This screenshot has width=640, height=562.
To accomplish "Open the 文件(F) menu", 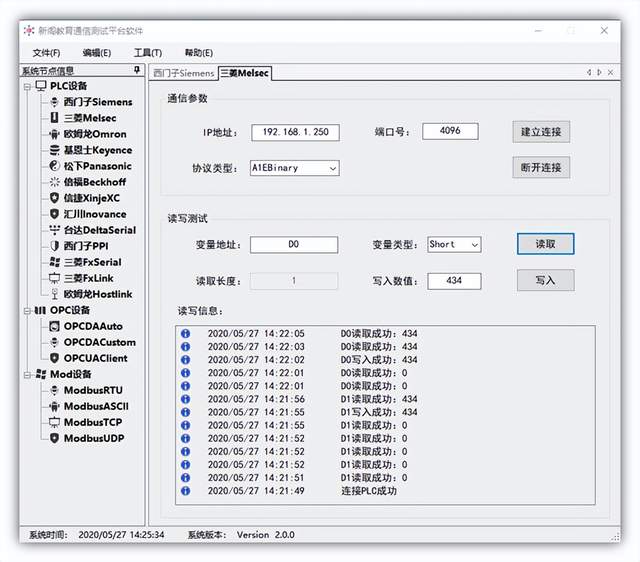I will pyautogui.click(x=46, y=53).
